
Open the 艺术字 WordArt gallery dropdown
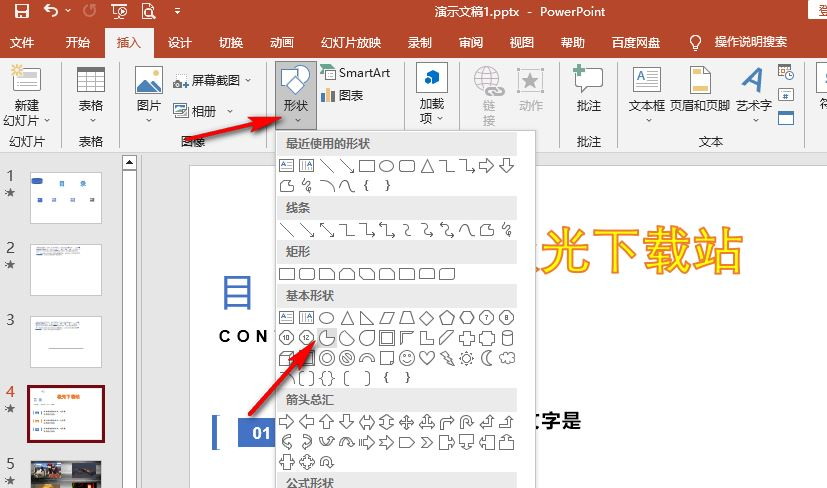[x=755, y=121]
